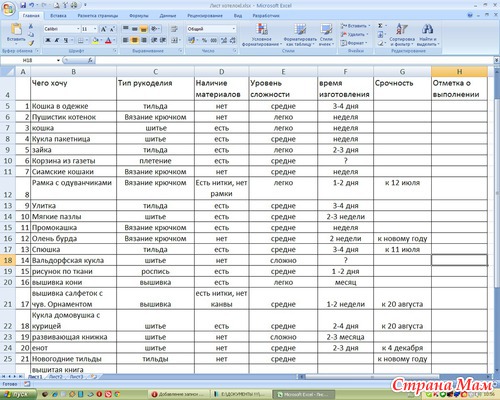500x400 pixels.
Task: Click the Windows Пуск start button
Action: [17, 395]
